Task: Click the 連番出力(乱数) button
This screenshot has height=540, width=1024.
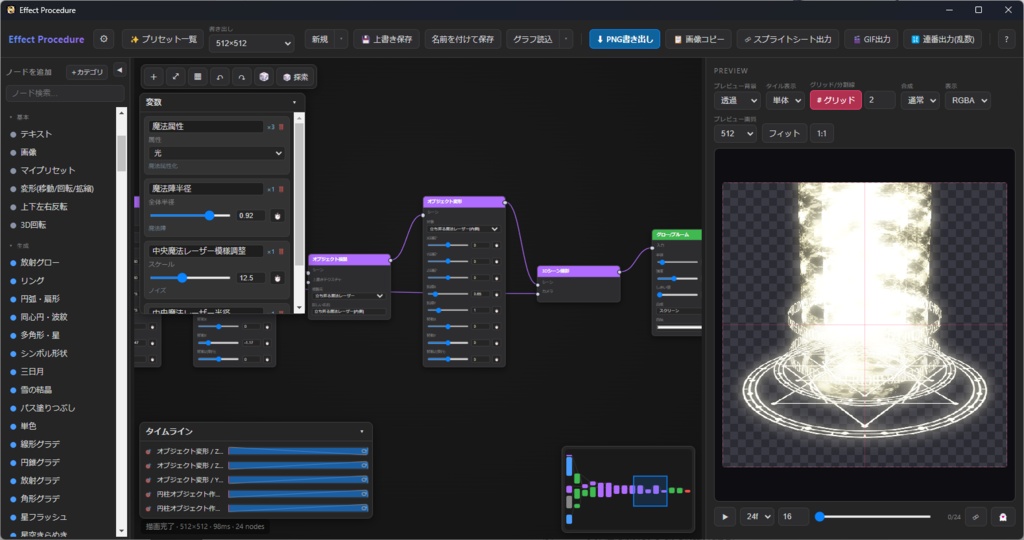Action: 942,39
